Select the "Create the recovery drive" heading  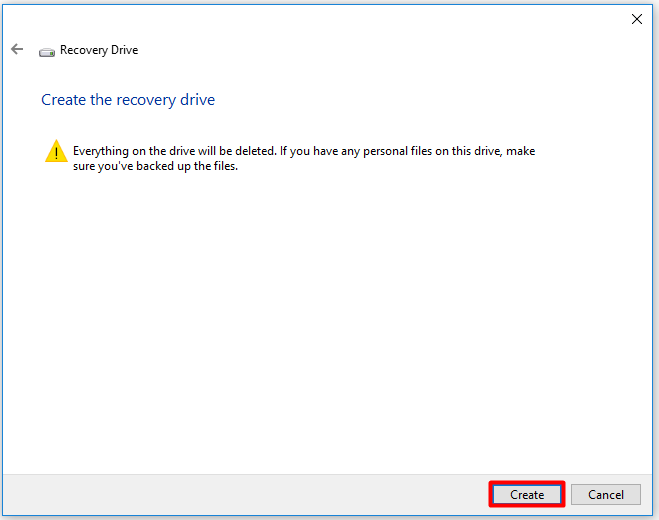[x=128, y=100]
